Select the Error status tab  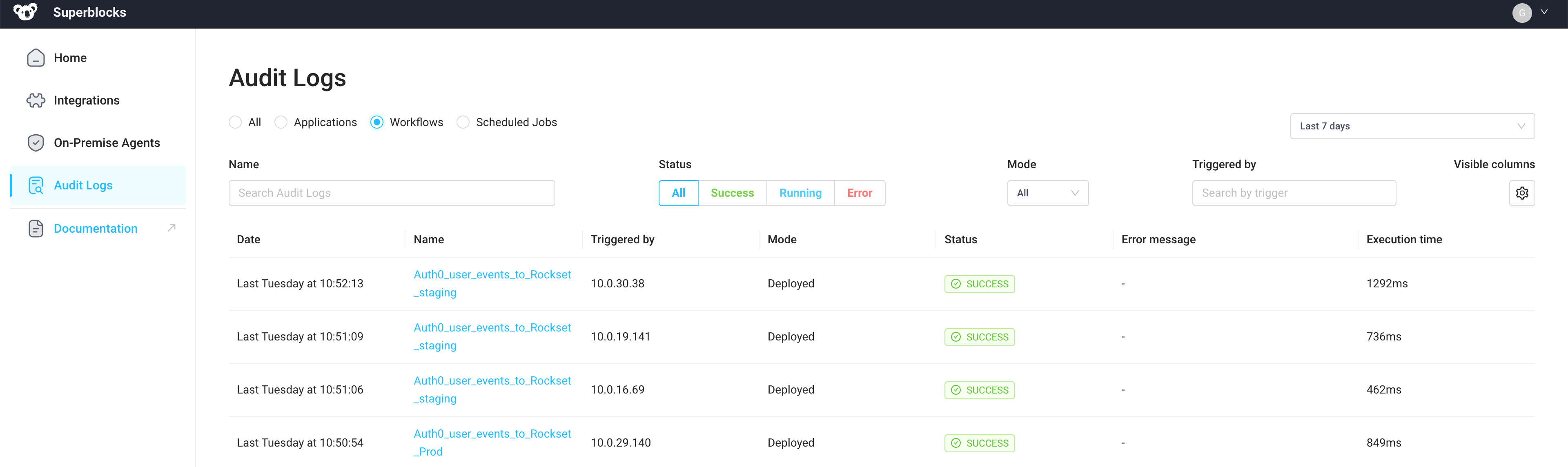point(860,192)
